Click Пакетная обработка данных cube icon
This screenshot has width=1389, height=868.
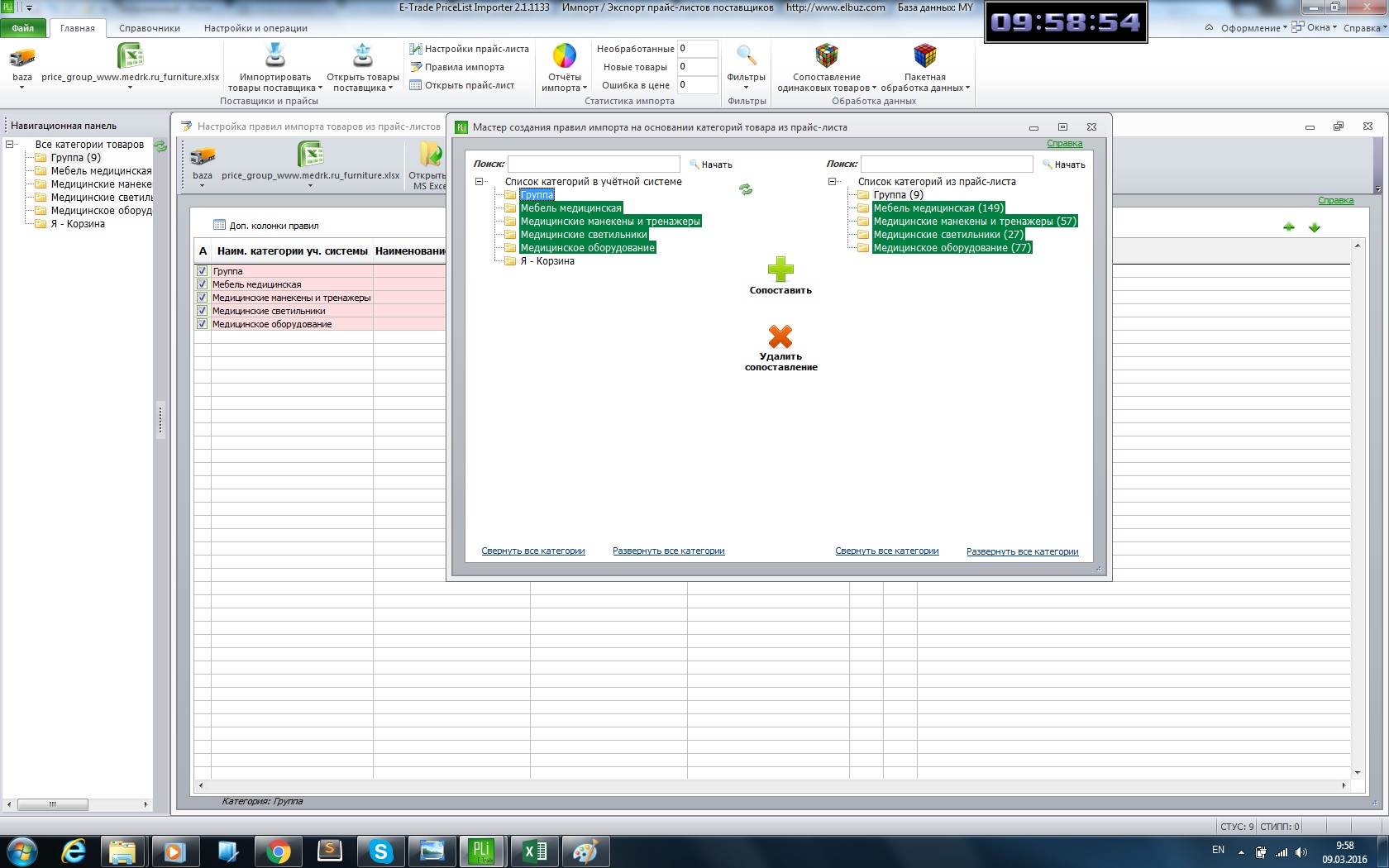(925, 55)
